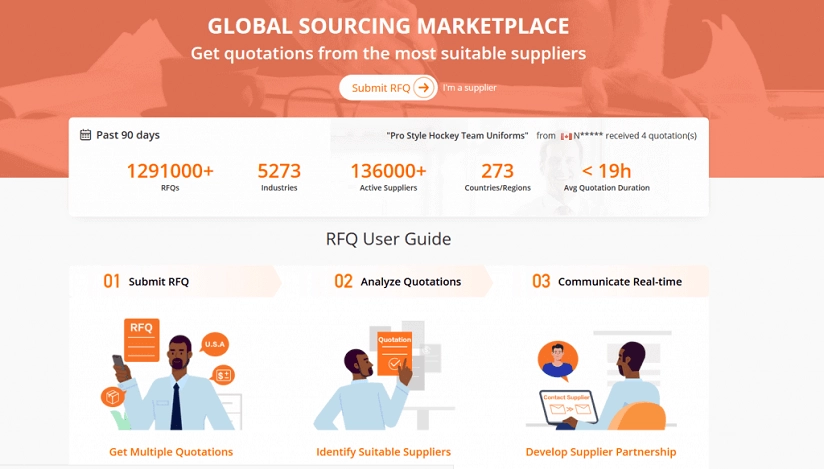Click the dollar sign bubble icon

point(223,375)
